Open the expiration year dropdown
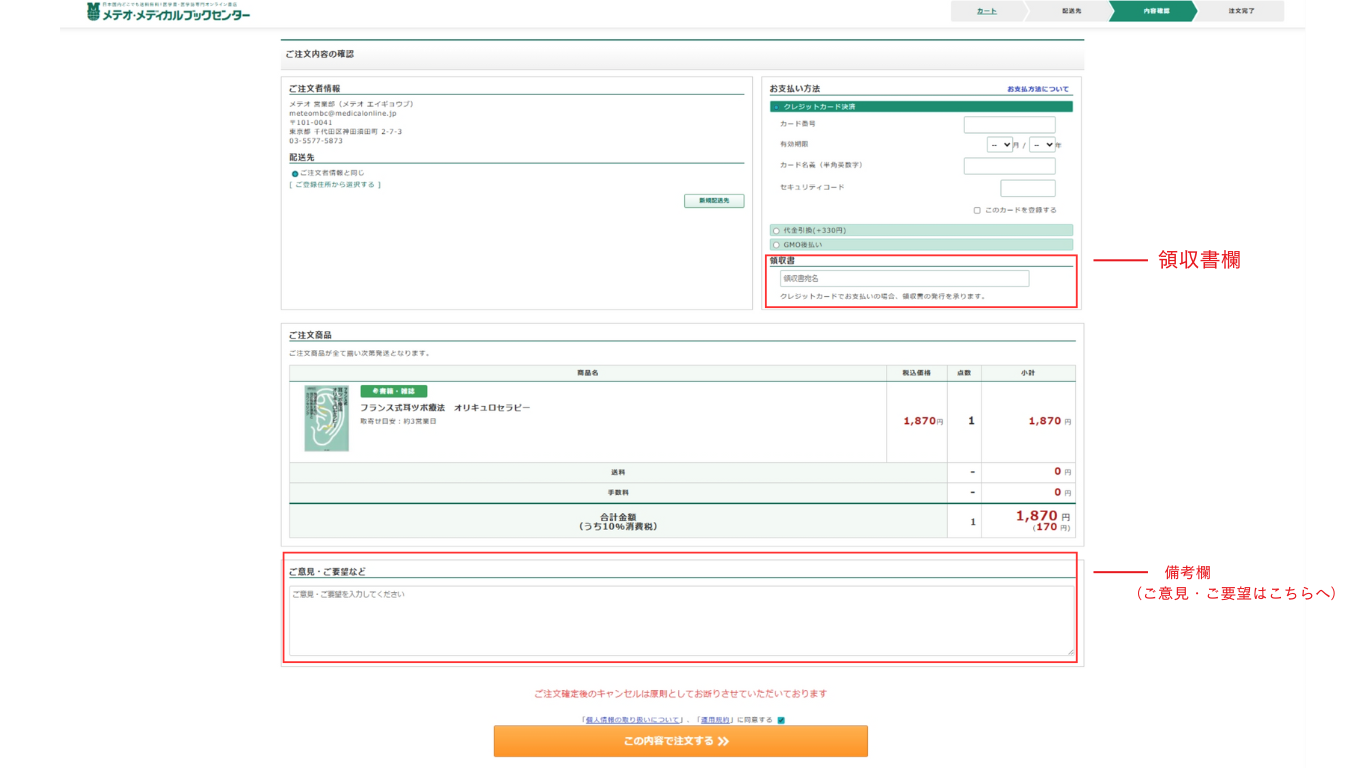The height and width of the screenshot is (768, 1366). tap(1042, 145)
